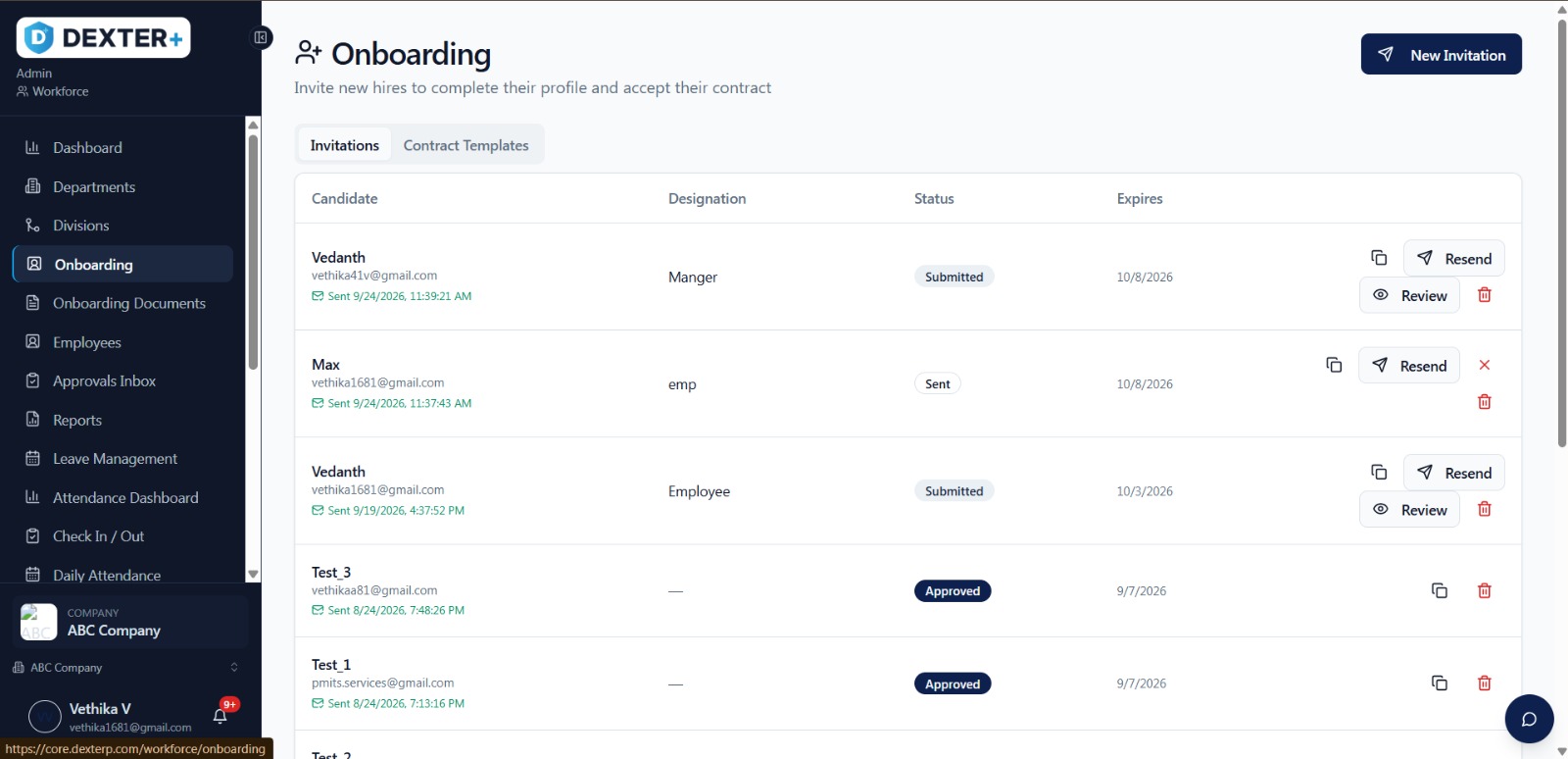This screenshot has height=759, width=1568.
Task: Copy link for Vedanth Employee row
Action: [1379, 473]
